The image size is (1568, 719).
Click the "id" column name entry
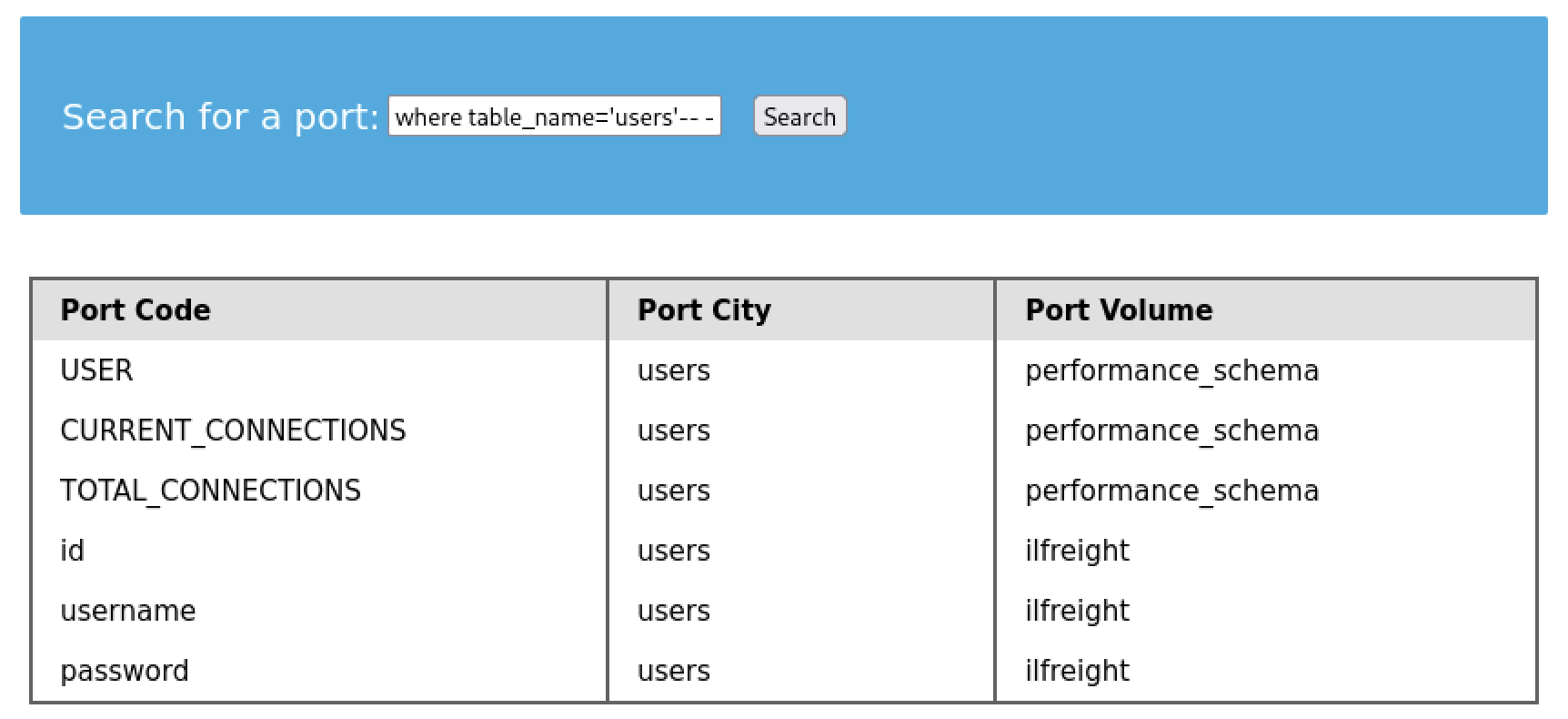[x=72, y=551]
